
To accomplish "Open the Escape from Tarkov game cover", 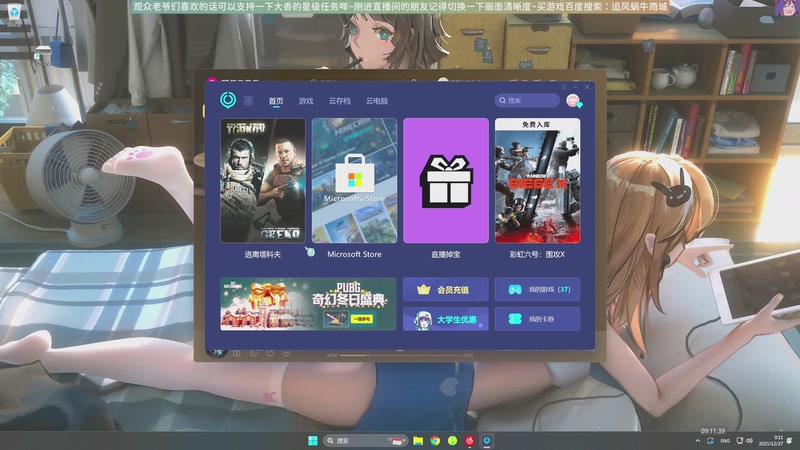I will [263, 181].
